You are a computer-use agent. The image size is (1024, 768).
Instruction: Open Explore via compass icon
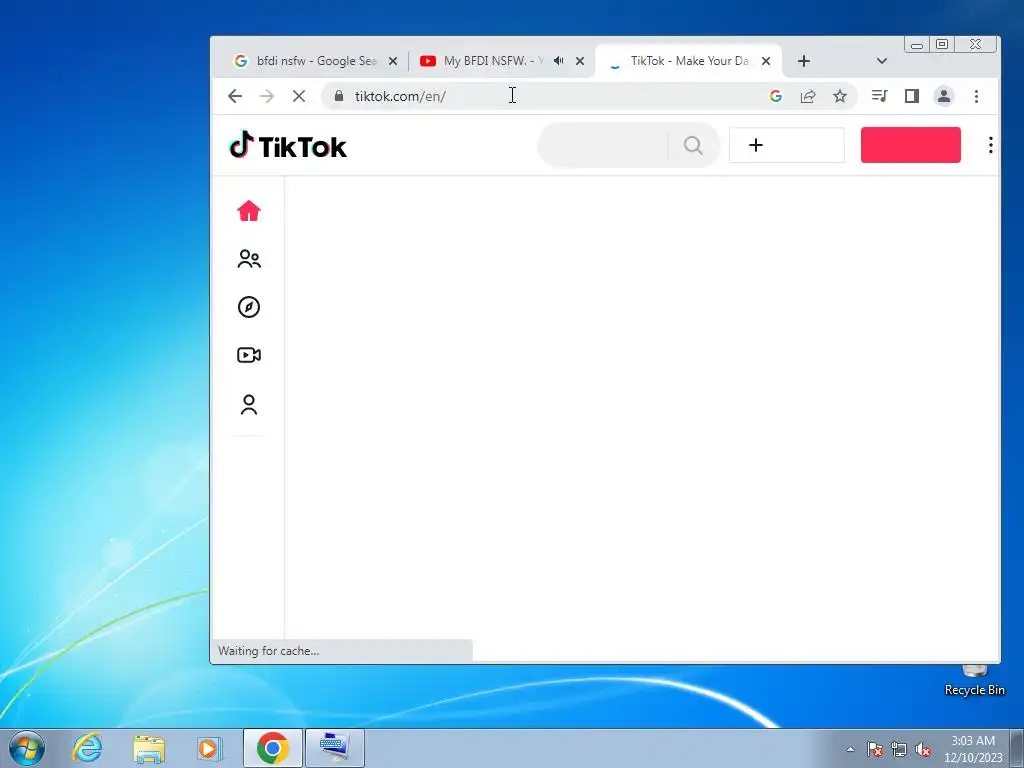[249, 307]
